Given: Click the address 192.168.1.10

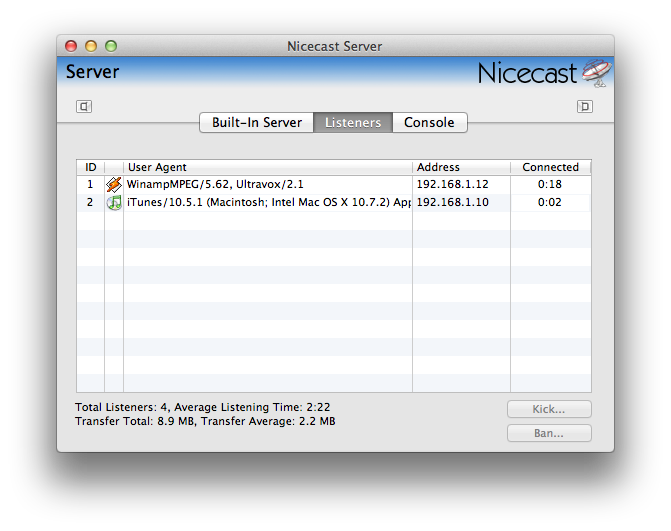Looking at the screenshot, I should tap(453, 202).
